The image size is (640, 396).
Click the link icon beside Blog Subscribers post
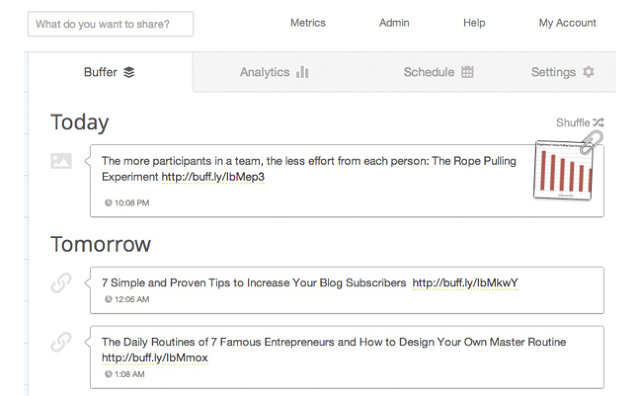(x=61, y=283)
